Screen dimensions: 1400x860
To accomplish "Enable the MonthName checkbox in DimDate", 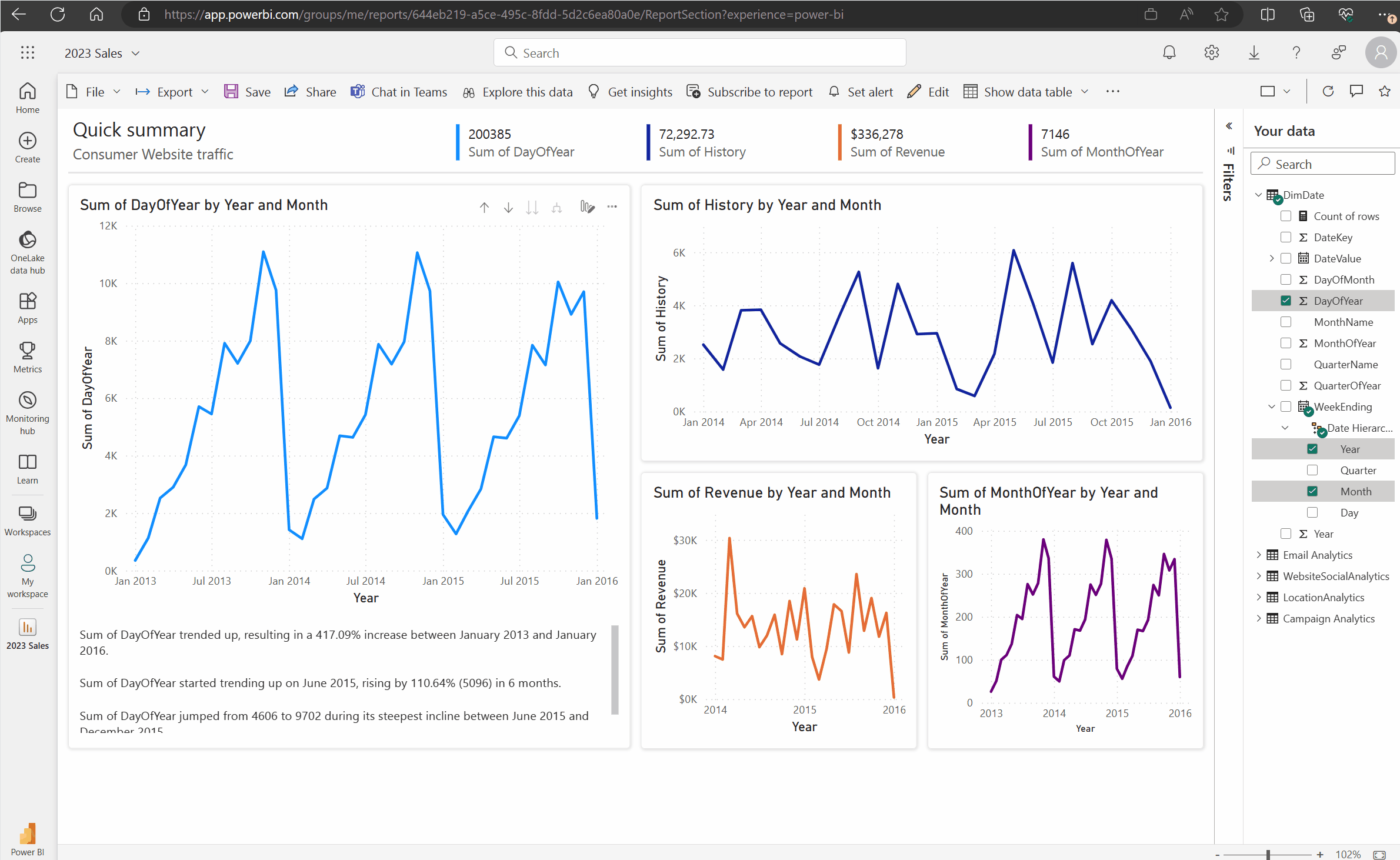I will 1286,322.
